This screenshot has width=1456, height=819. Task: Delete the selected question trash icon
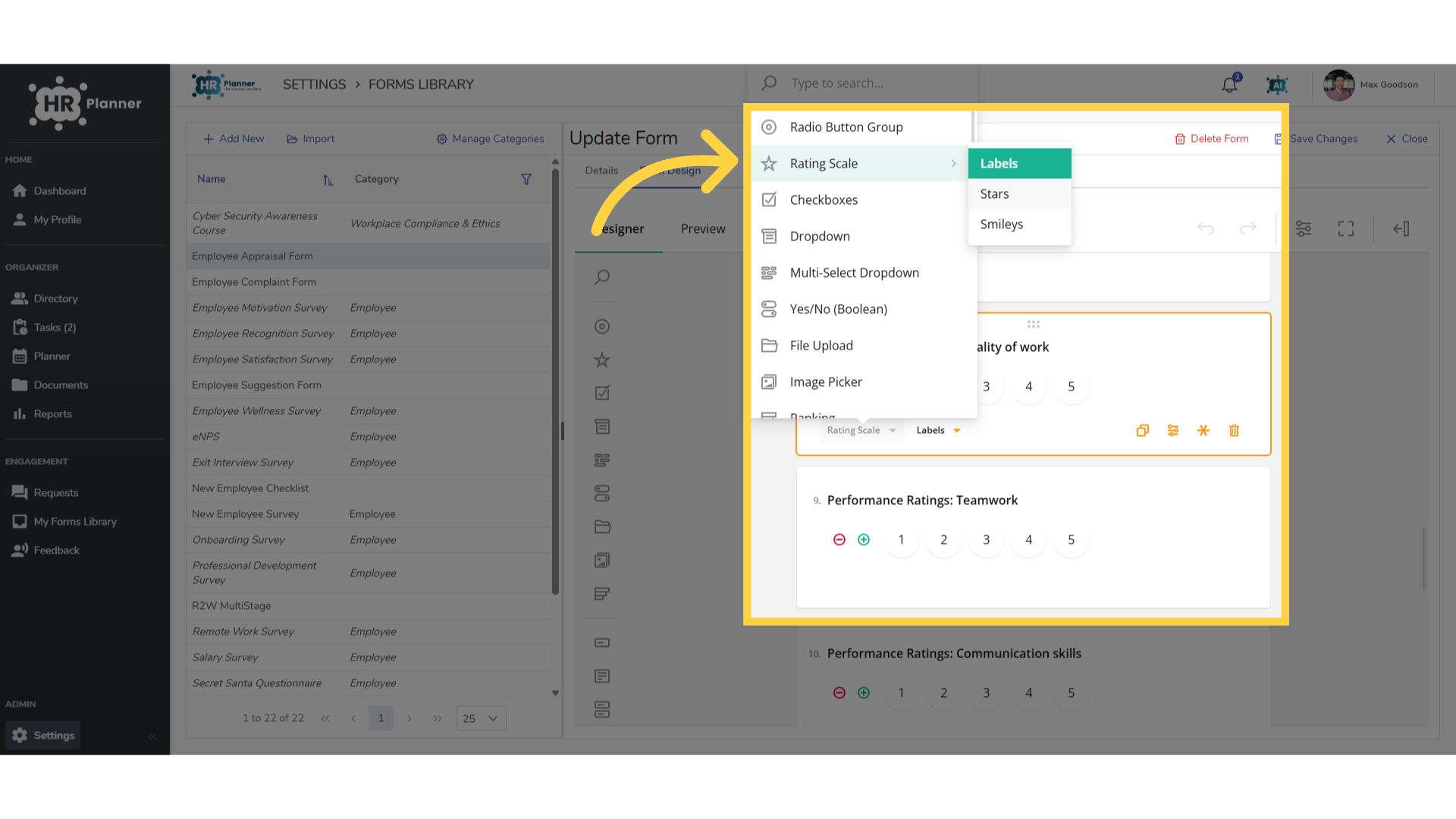1234,431
